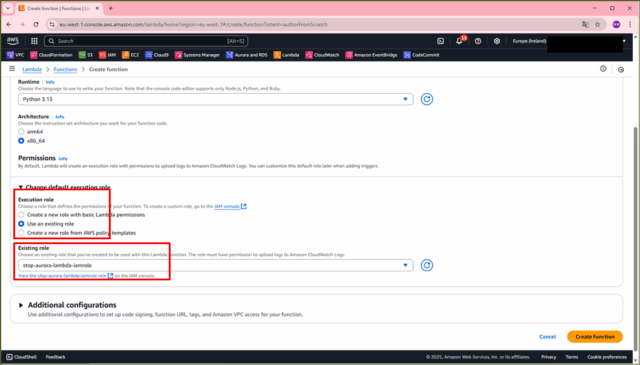Go to Lambda breadcrumb

point(32,69)
